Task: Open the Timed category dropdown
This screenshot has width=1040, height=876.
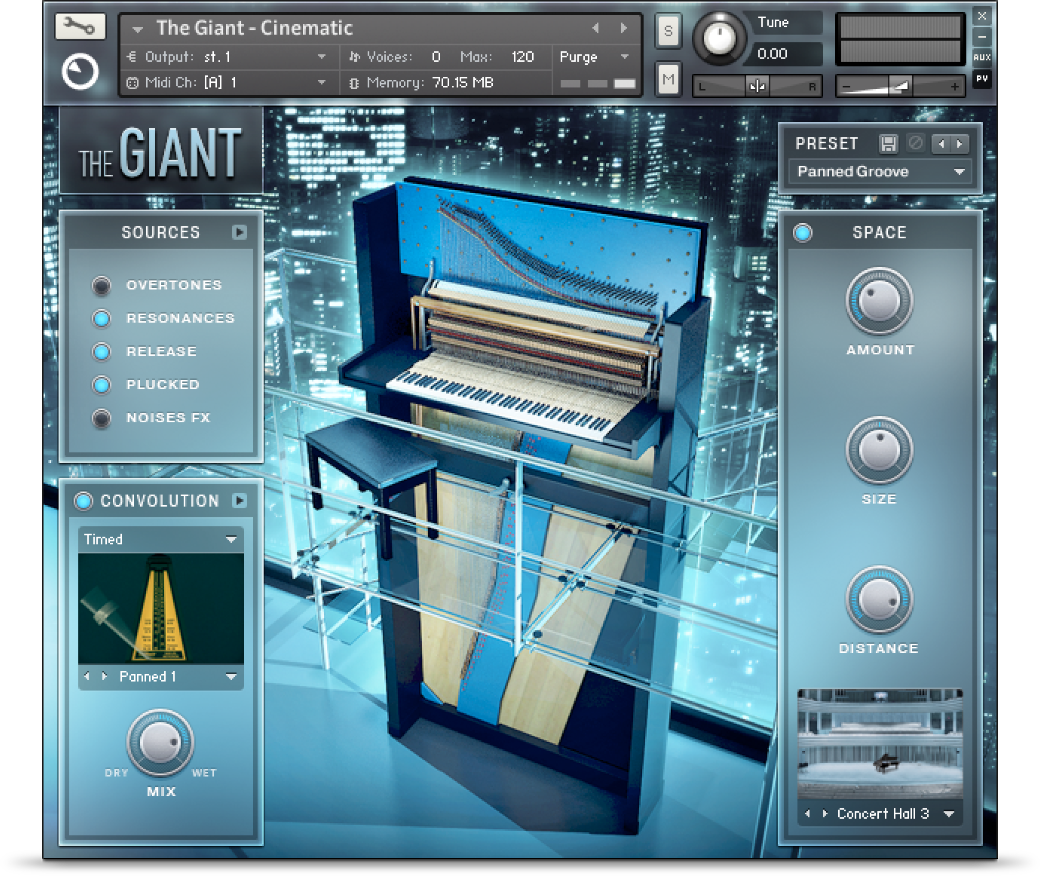Action: (x=161, y=539)
